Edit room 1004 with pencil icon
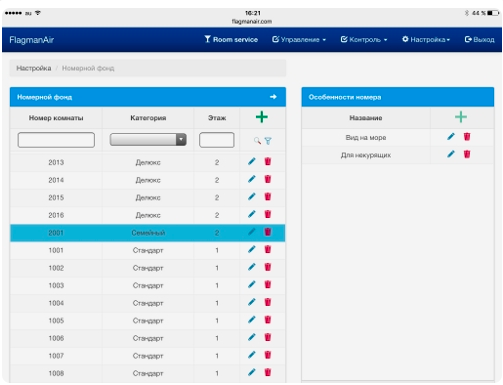 [252, 302]
